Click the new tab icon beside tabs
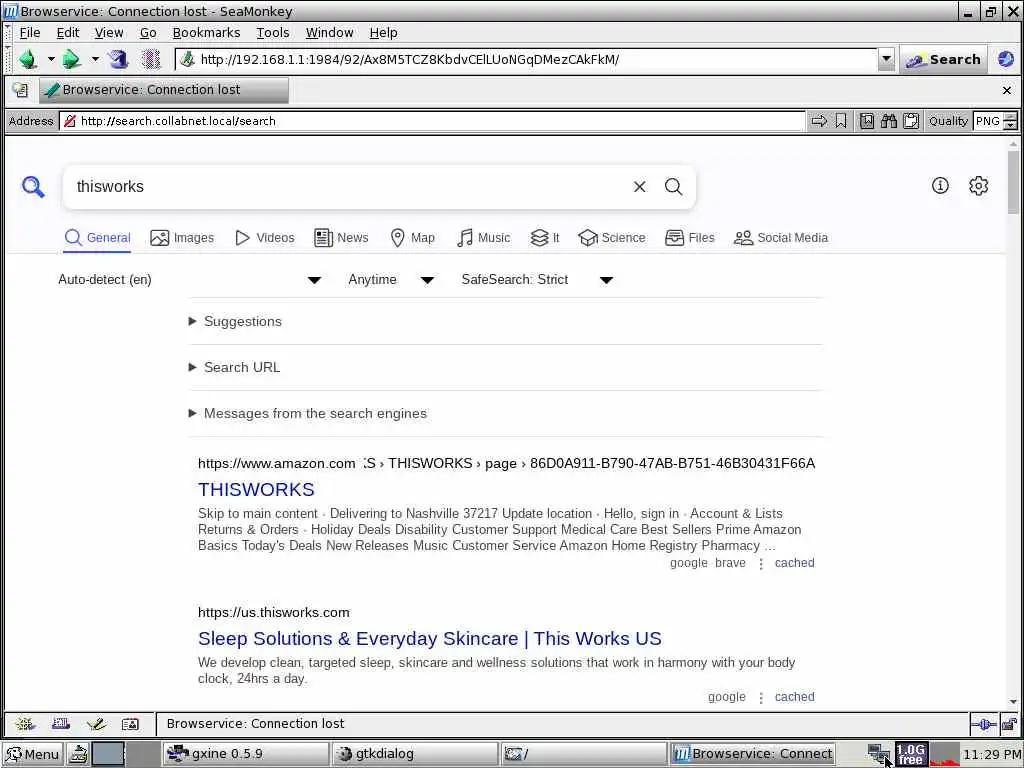Viewport: 1024px width, 768px height. (x=20, y=90)
